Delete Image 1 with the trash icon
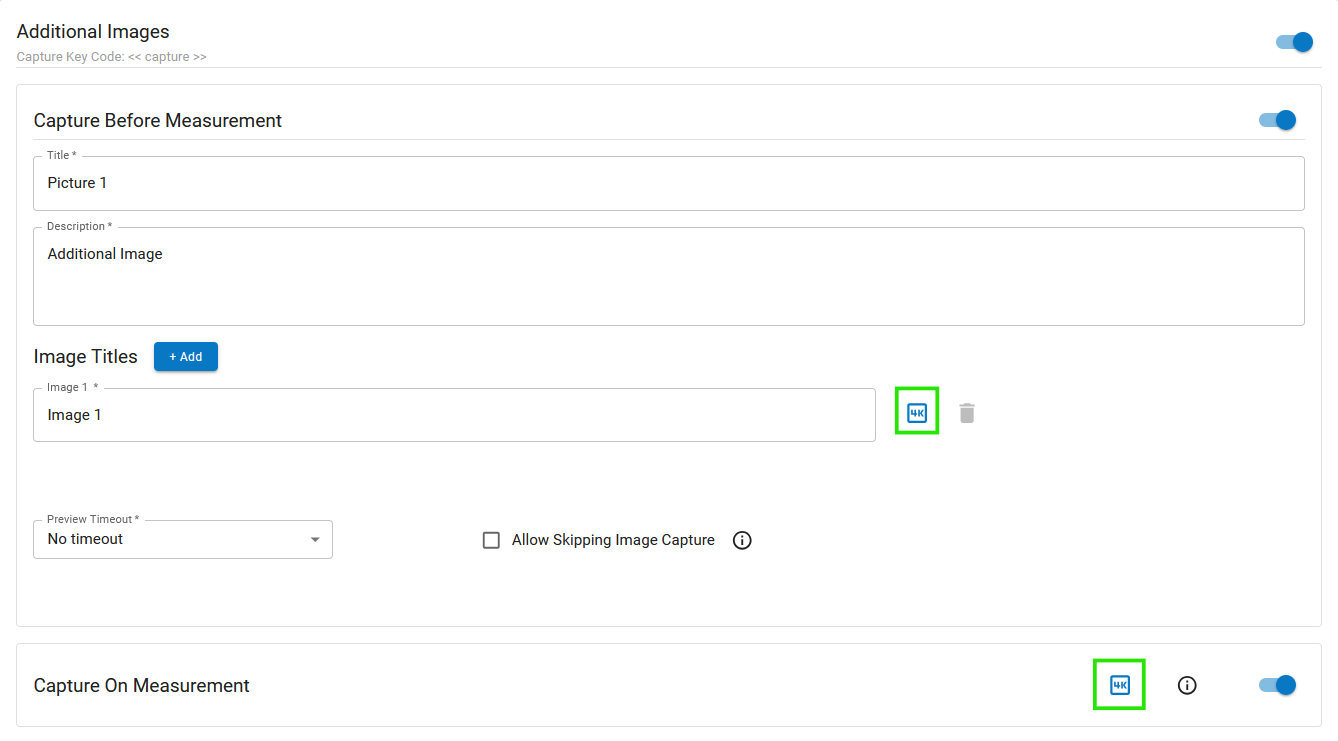1338x741 pixels. click(x=967, y=413)
